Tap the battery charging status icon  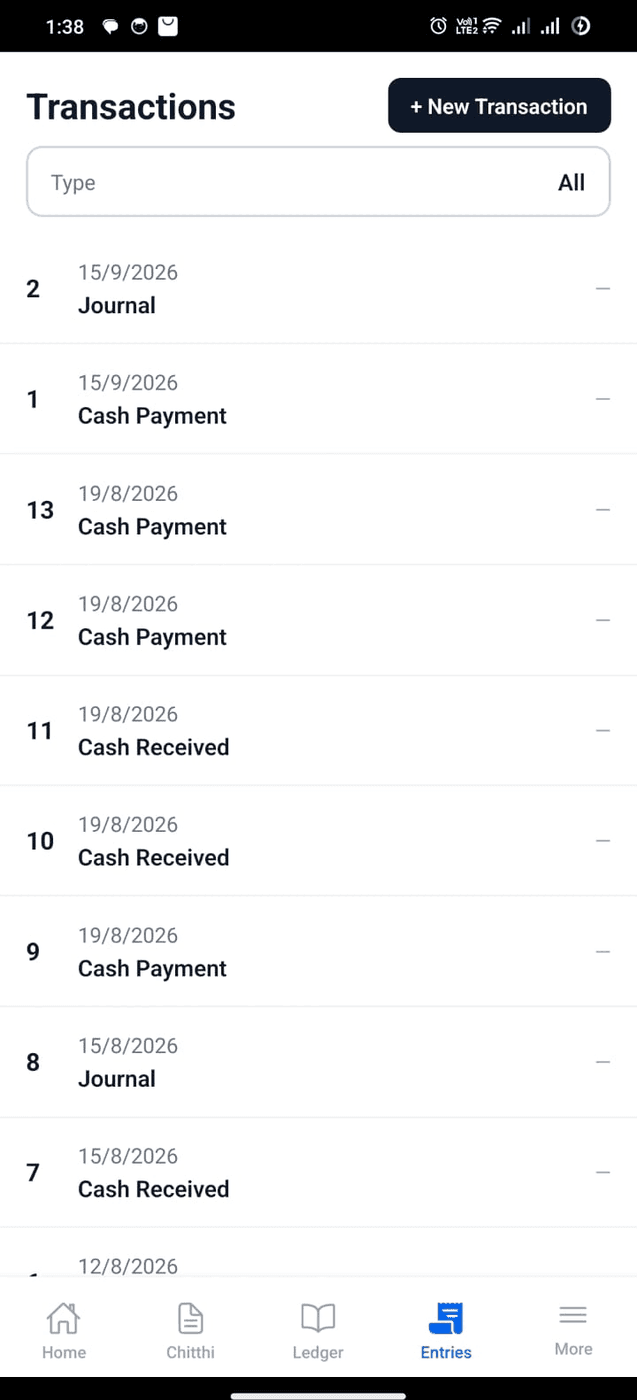(581, 27)
